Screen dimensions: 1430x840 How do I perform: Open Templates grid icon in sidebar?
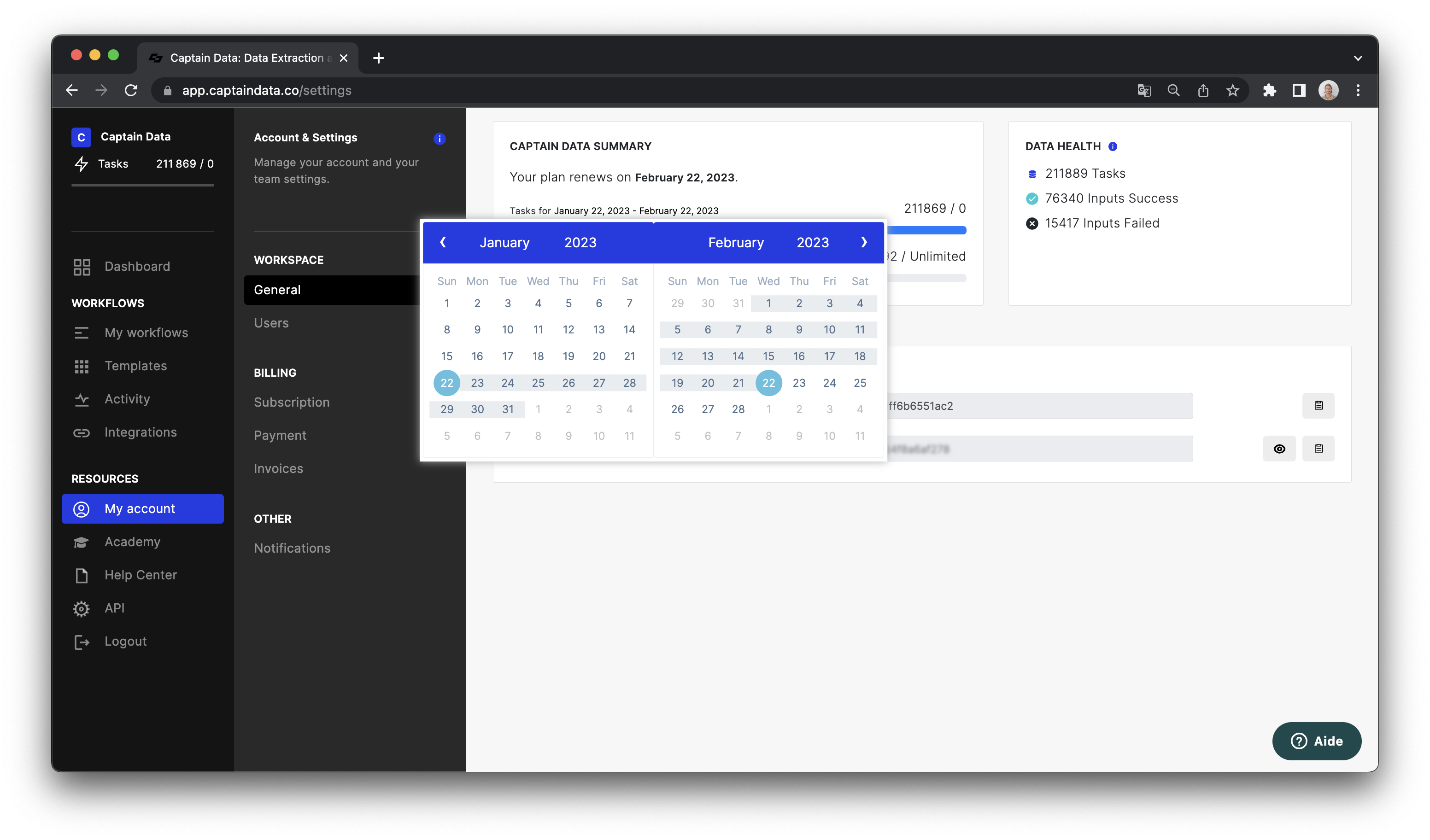pyautogui.click(x=82, y=367)
